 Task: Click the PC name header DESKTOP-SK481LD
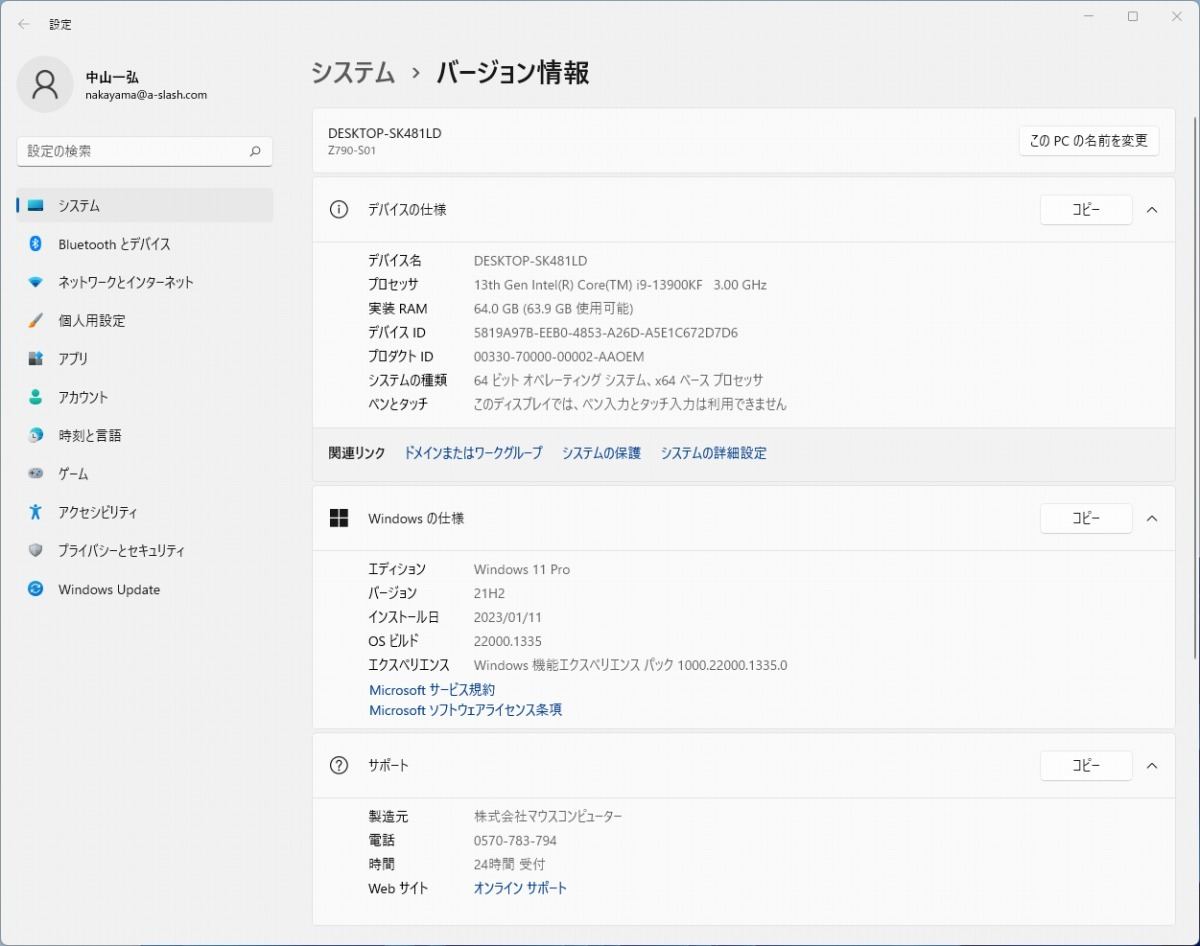coord(385,133)
